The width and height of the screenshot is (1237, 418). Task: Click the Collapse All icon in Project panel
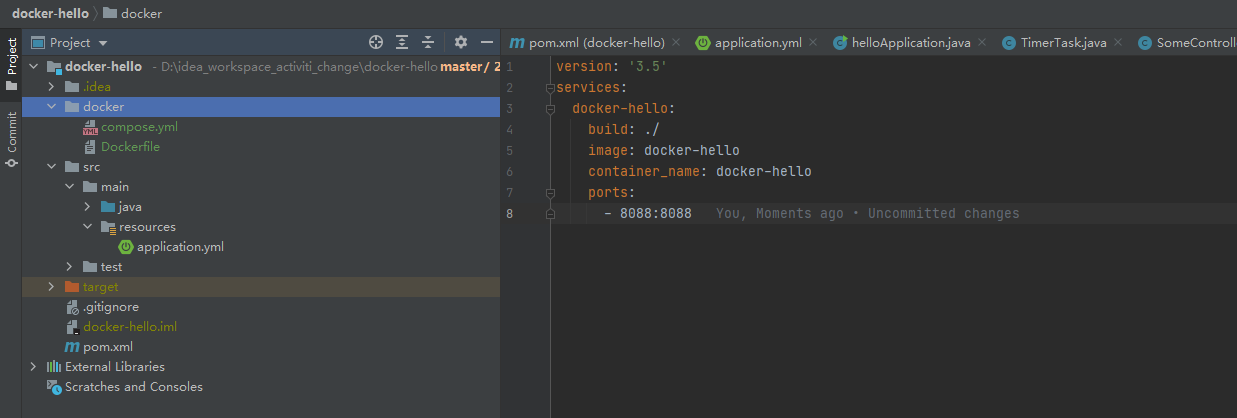[428, 42]
